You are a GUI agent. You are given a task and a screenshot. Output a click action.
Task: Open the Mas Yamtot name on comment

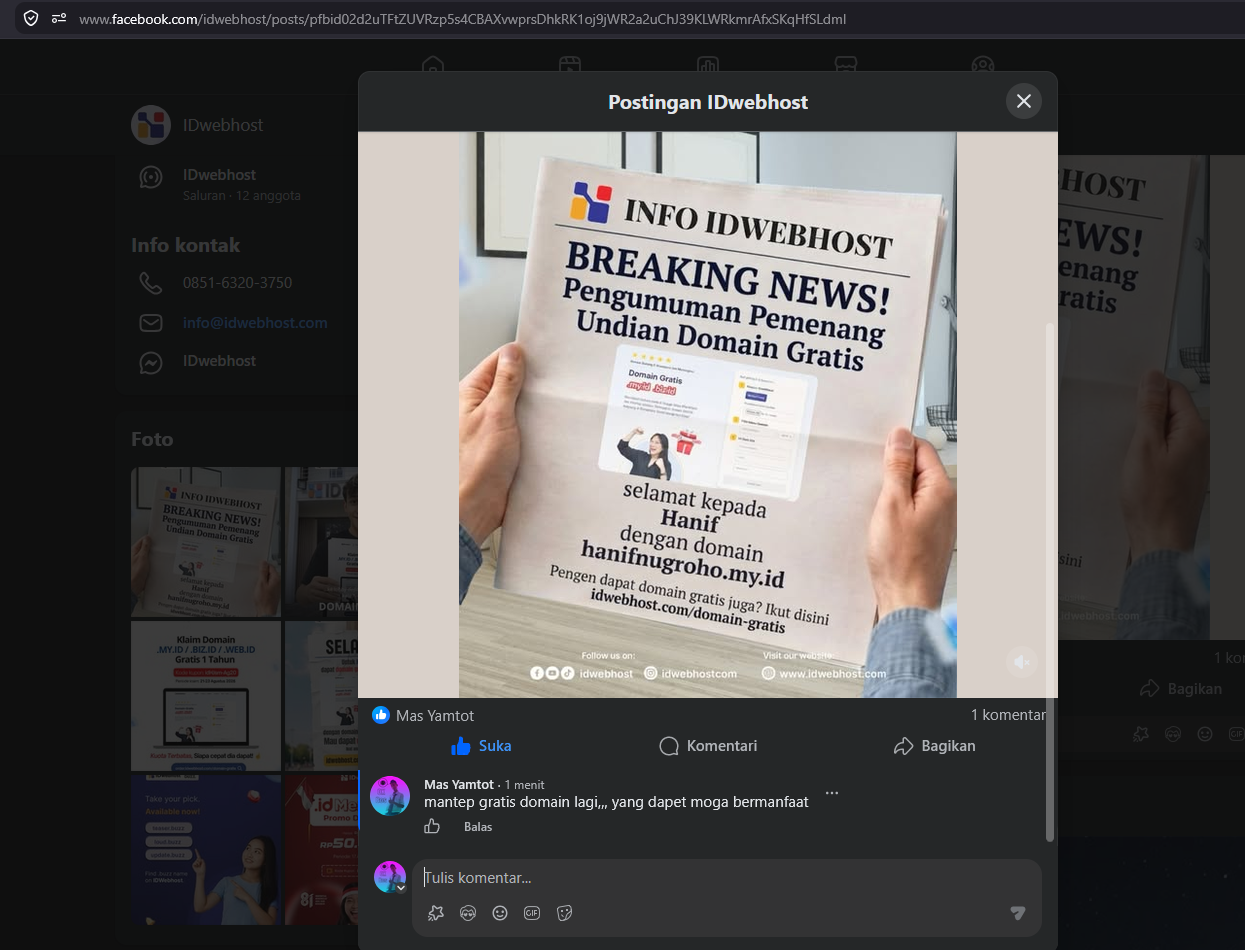point(459,784)
